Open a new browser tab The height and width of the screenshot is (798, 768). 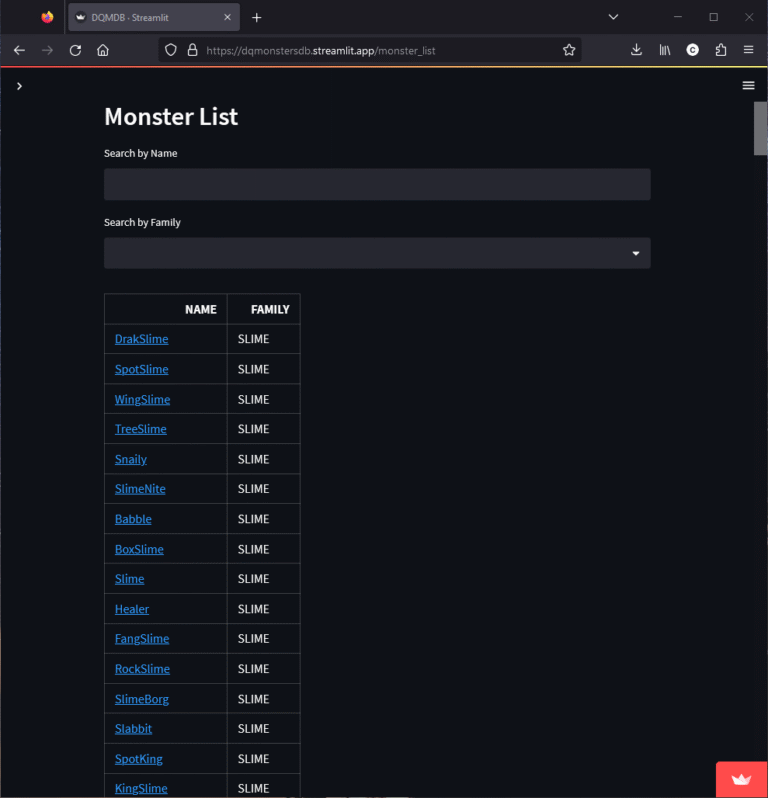257,18
